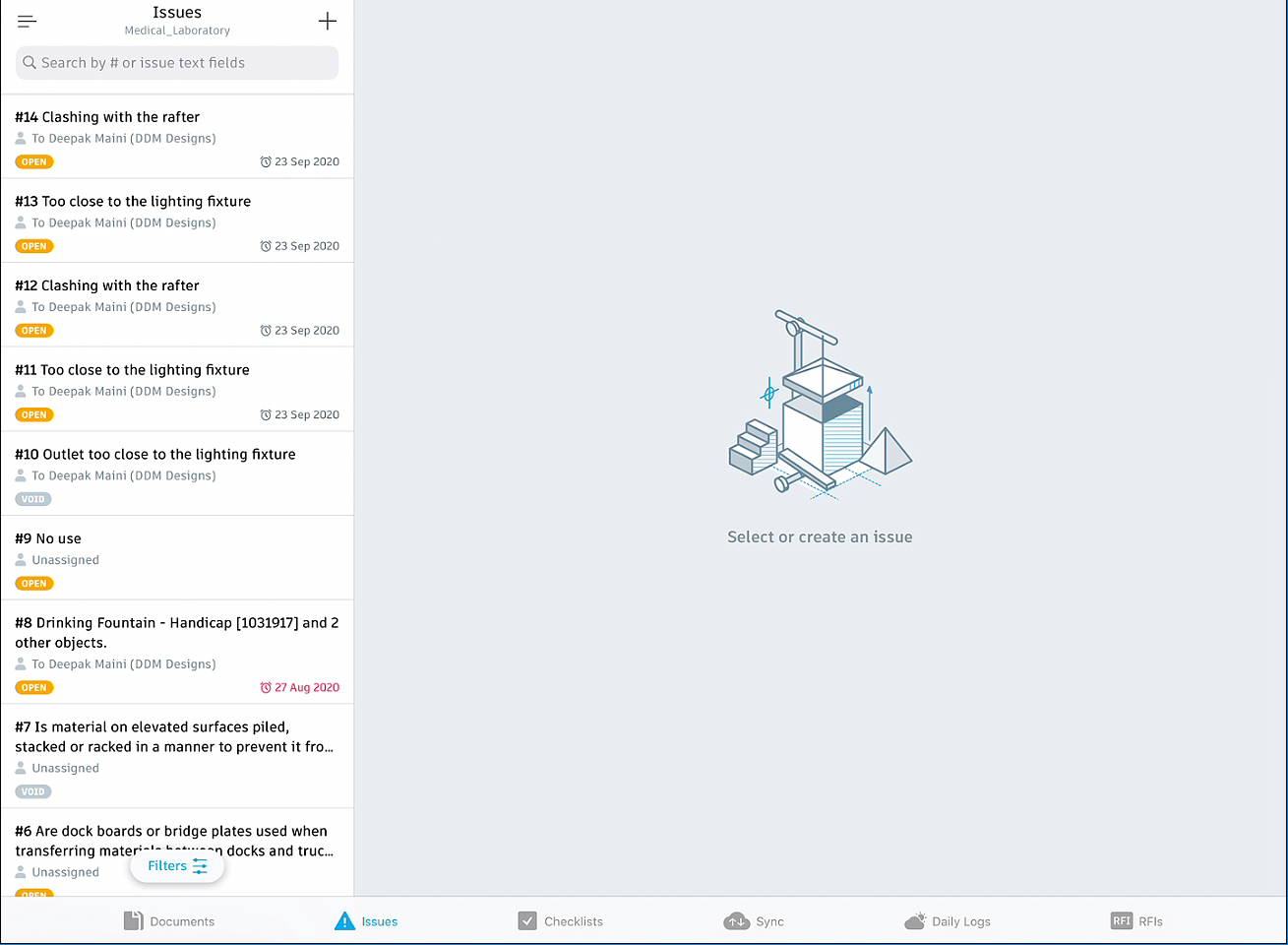The image size is (1288, 945).
Task: Add a new issue with plus icon
Action: tap(328, 21)
